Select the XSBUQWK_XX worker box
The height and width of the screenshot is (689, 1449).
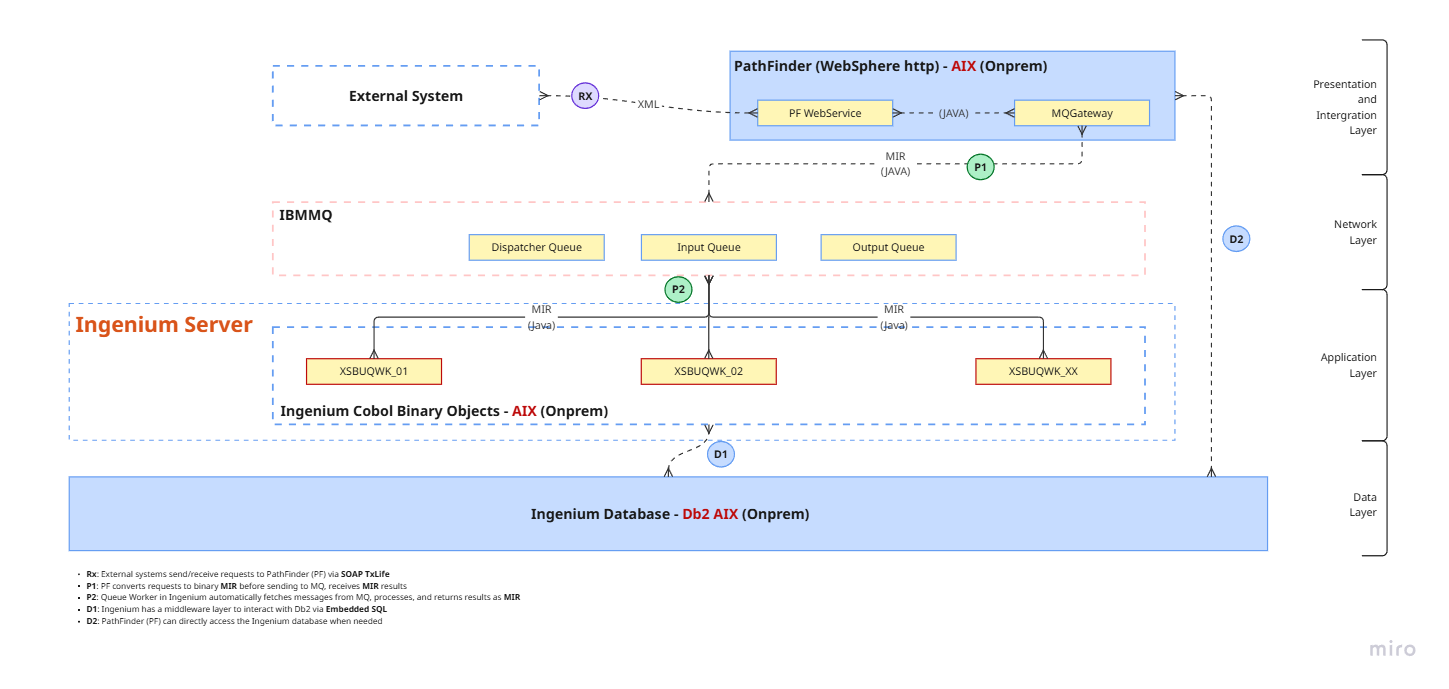(1043, 371)
